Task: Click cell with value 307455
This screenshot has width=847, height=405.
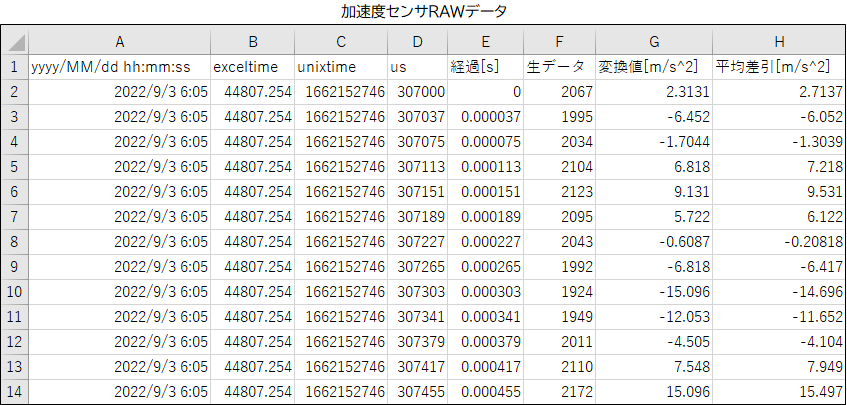Action: 418,392
